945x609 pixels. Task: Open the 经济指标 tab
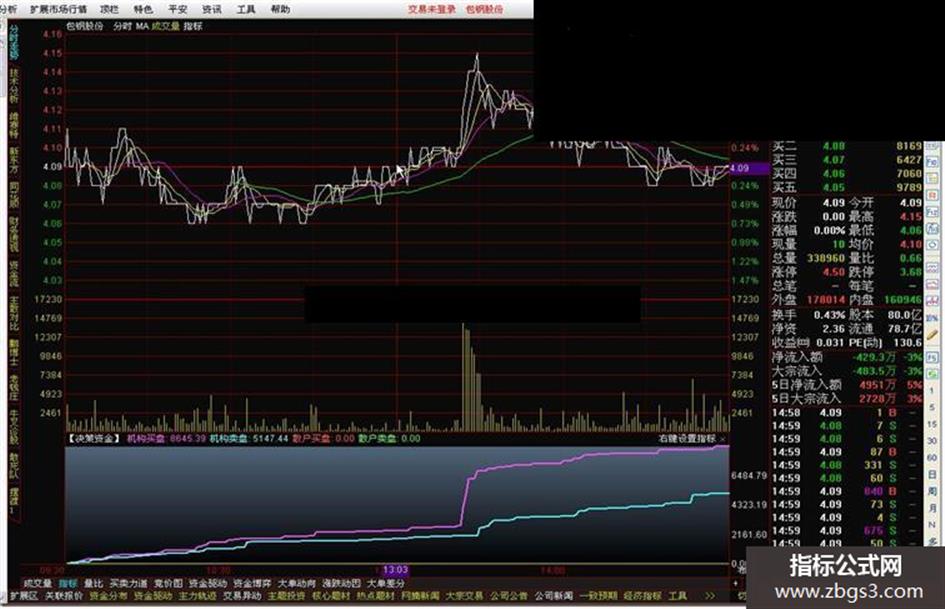click(643, 596)
